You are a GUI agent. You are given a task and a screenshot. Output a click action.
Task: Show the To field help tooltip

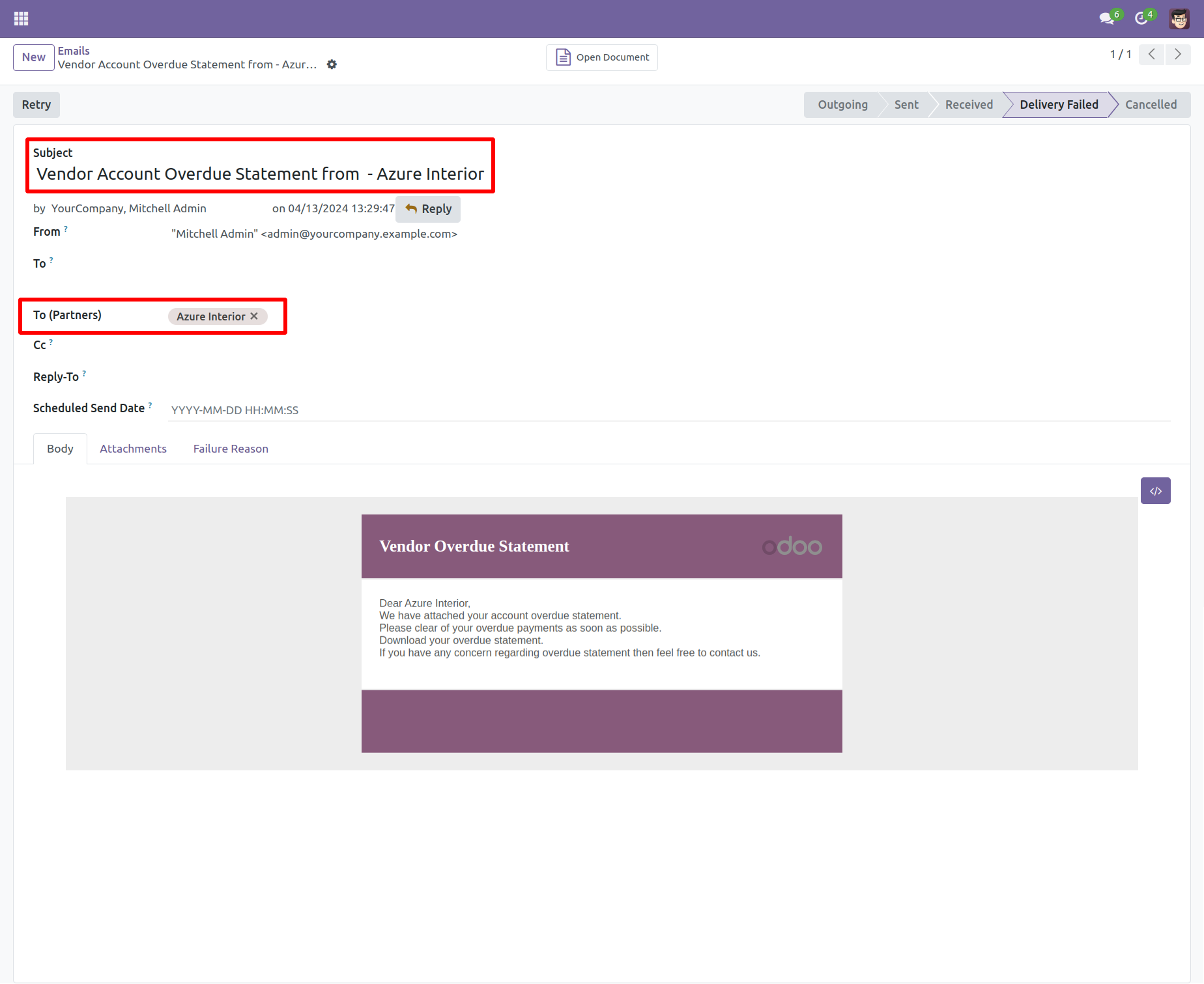(51, 260)
